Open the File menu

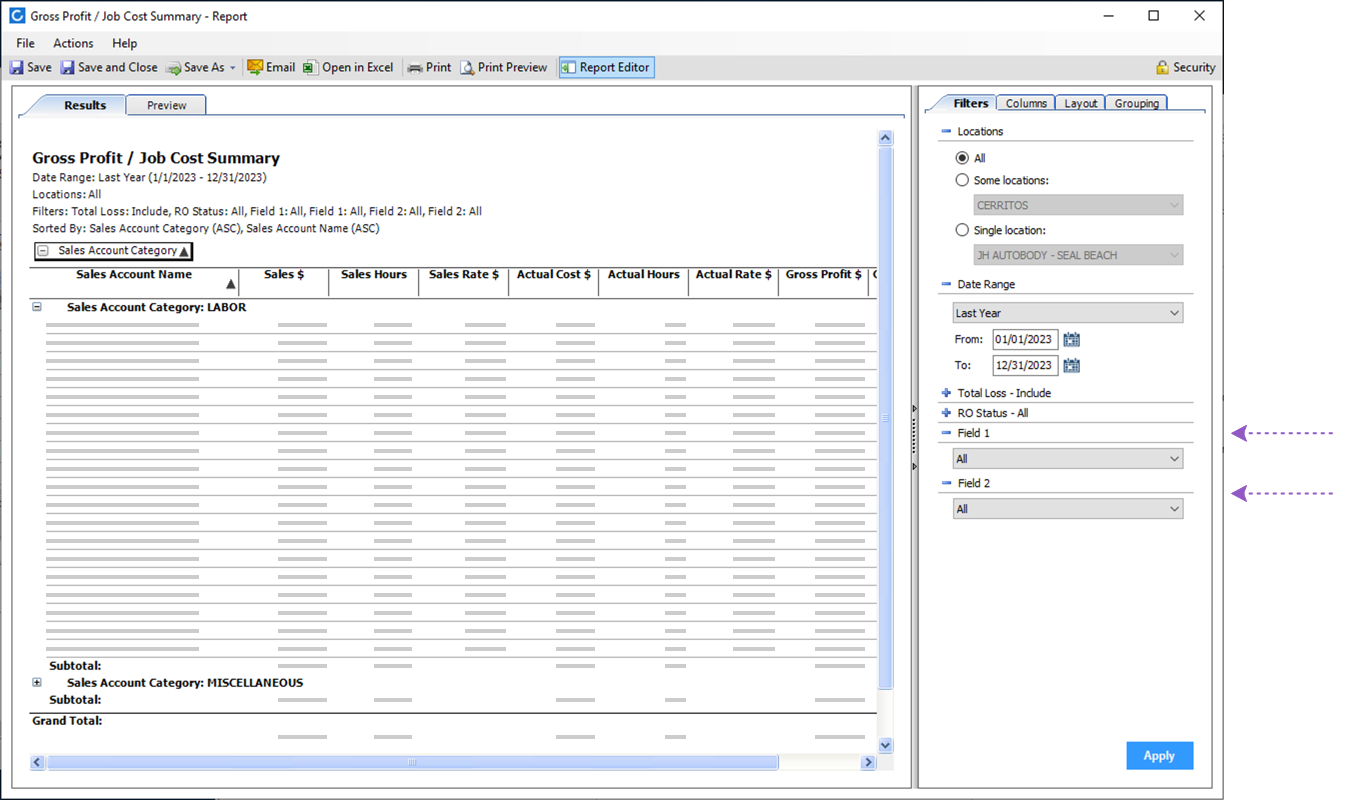point(25,43)
